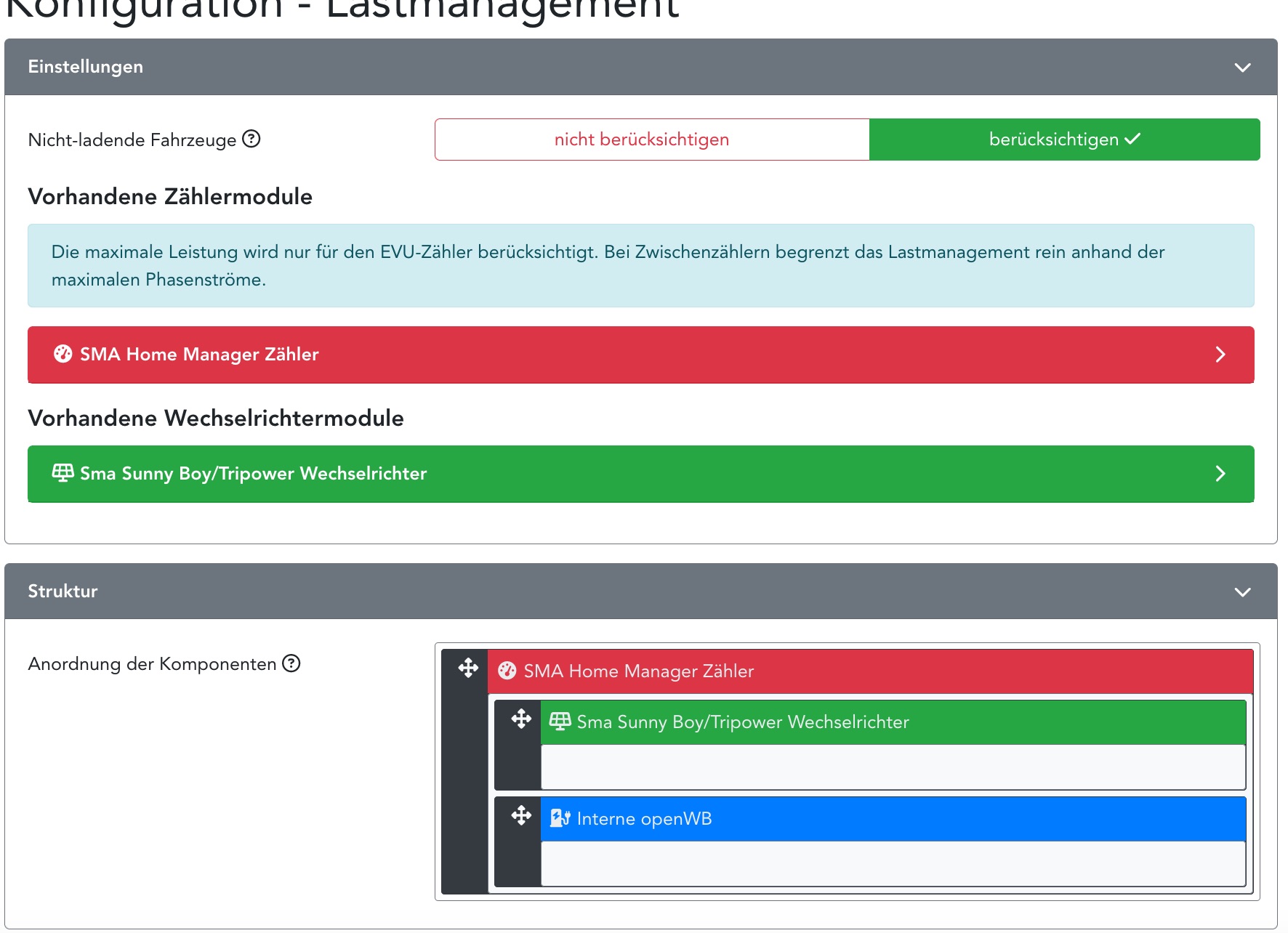Click solar panel icon in structure Wechselrichter row
1288x933 pixels.
click(560, 722)
